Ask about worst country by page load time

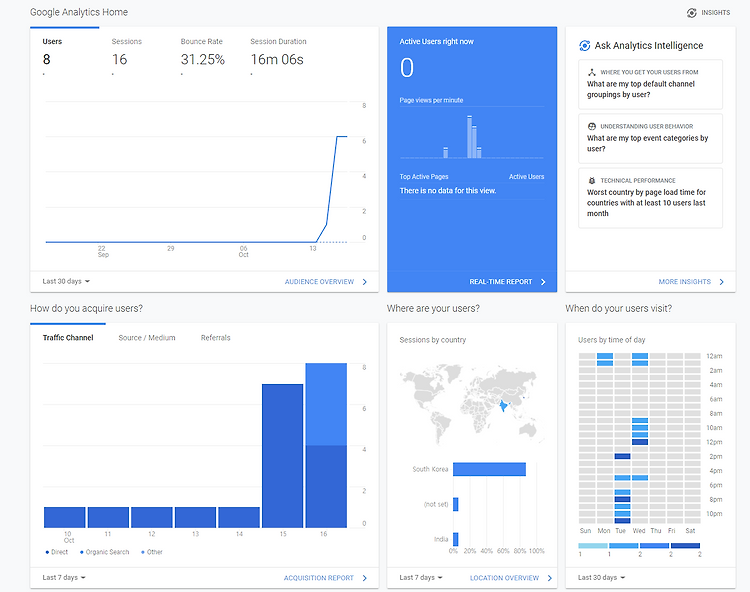point(651,197)
